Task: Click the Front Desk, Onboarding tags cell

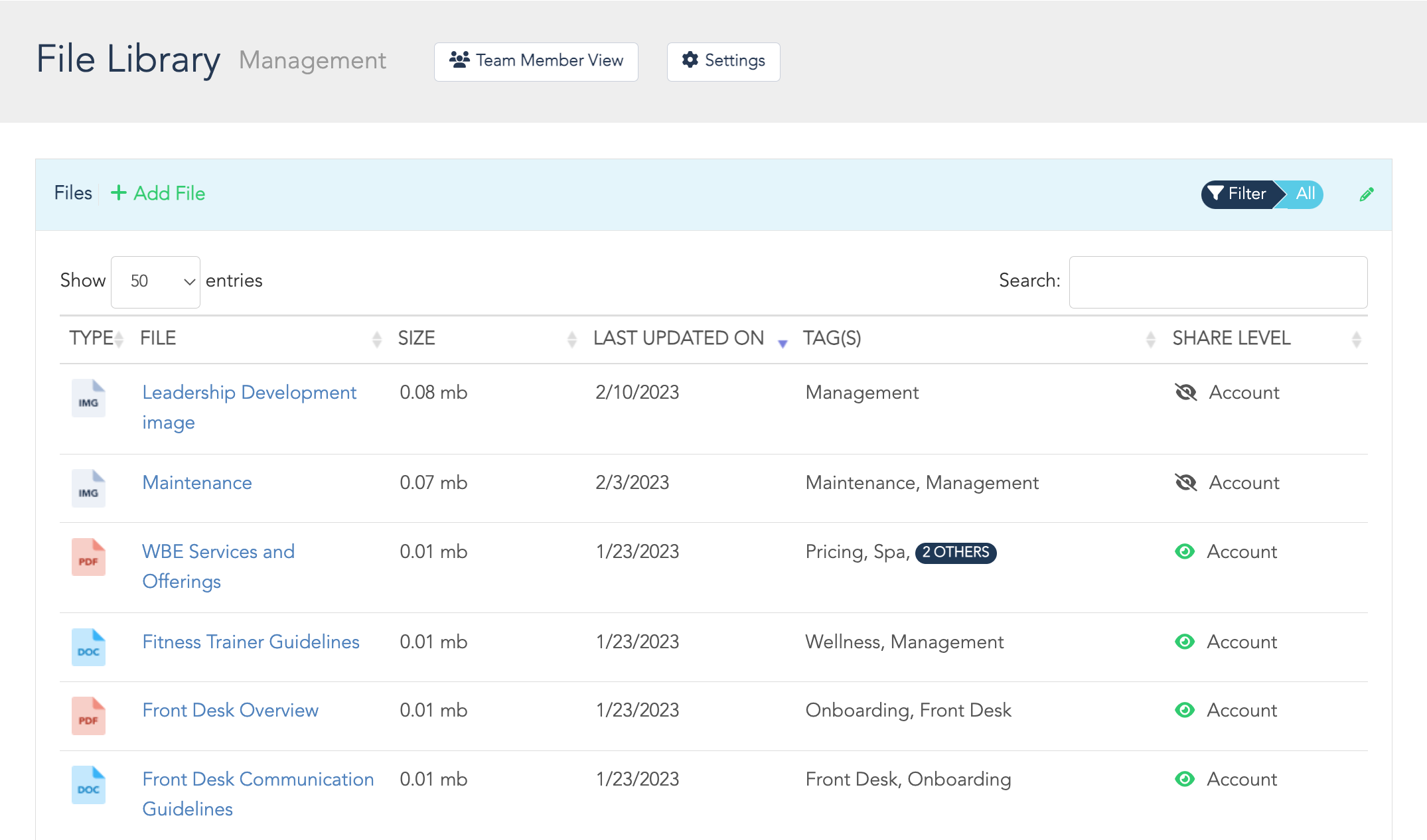Action: point(908,779)
